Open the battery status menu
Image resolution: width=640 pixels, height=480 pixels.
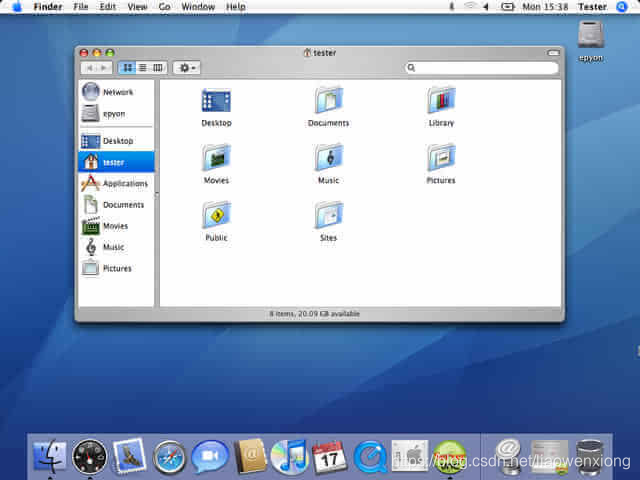tap(507, 7)
